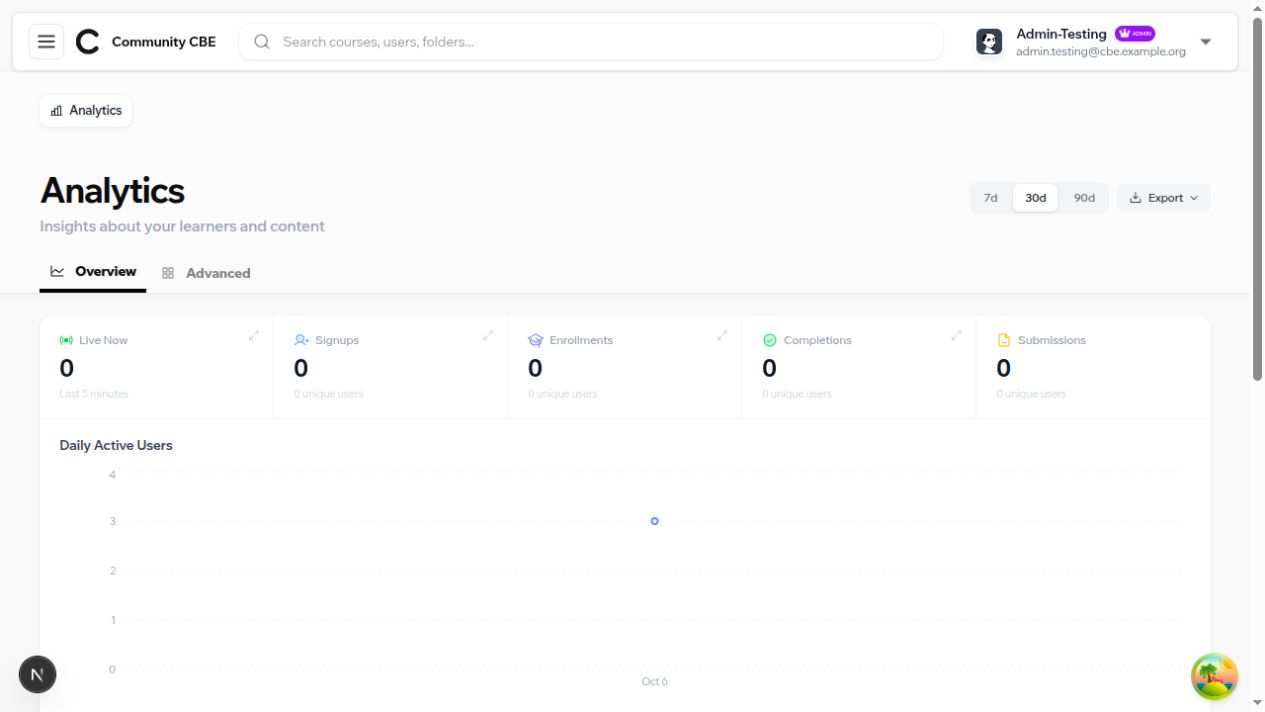Expand the Signups card
Viewport: 1265px width, 712px height.
pyautogui.click(x=488, y=335)
